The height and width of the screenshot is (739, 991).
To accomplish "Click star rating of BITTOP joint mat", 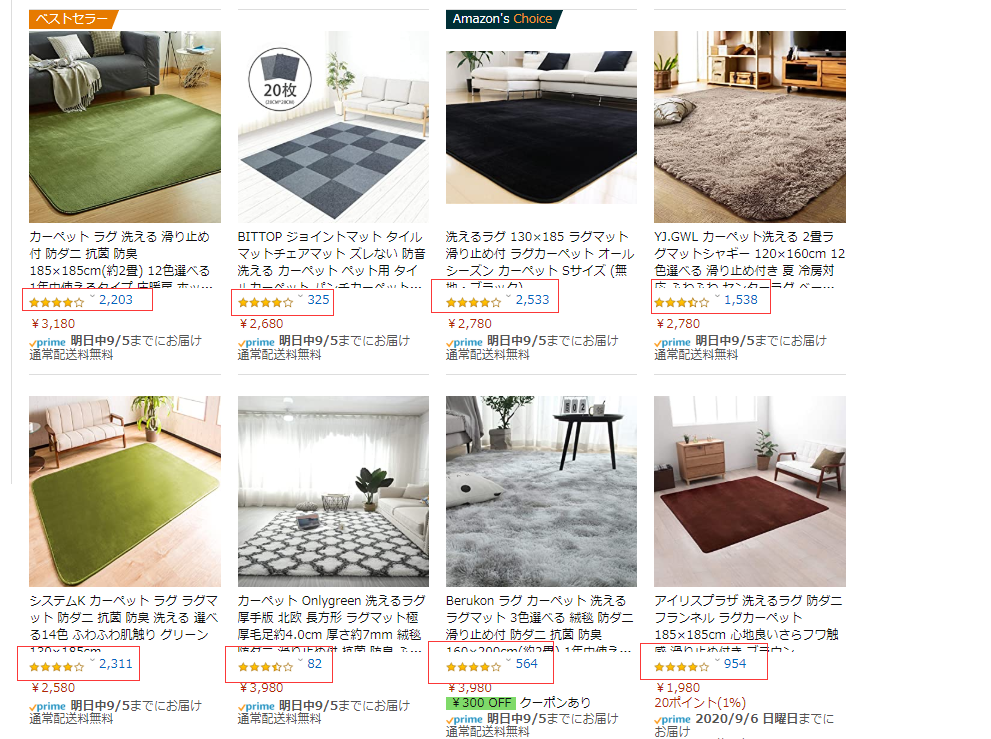I will tap(265, 302).
